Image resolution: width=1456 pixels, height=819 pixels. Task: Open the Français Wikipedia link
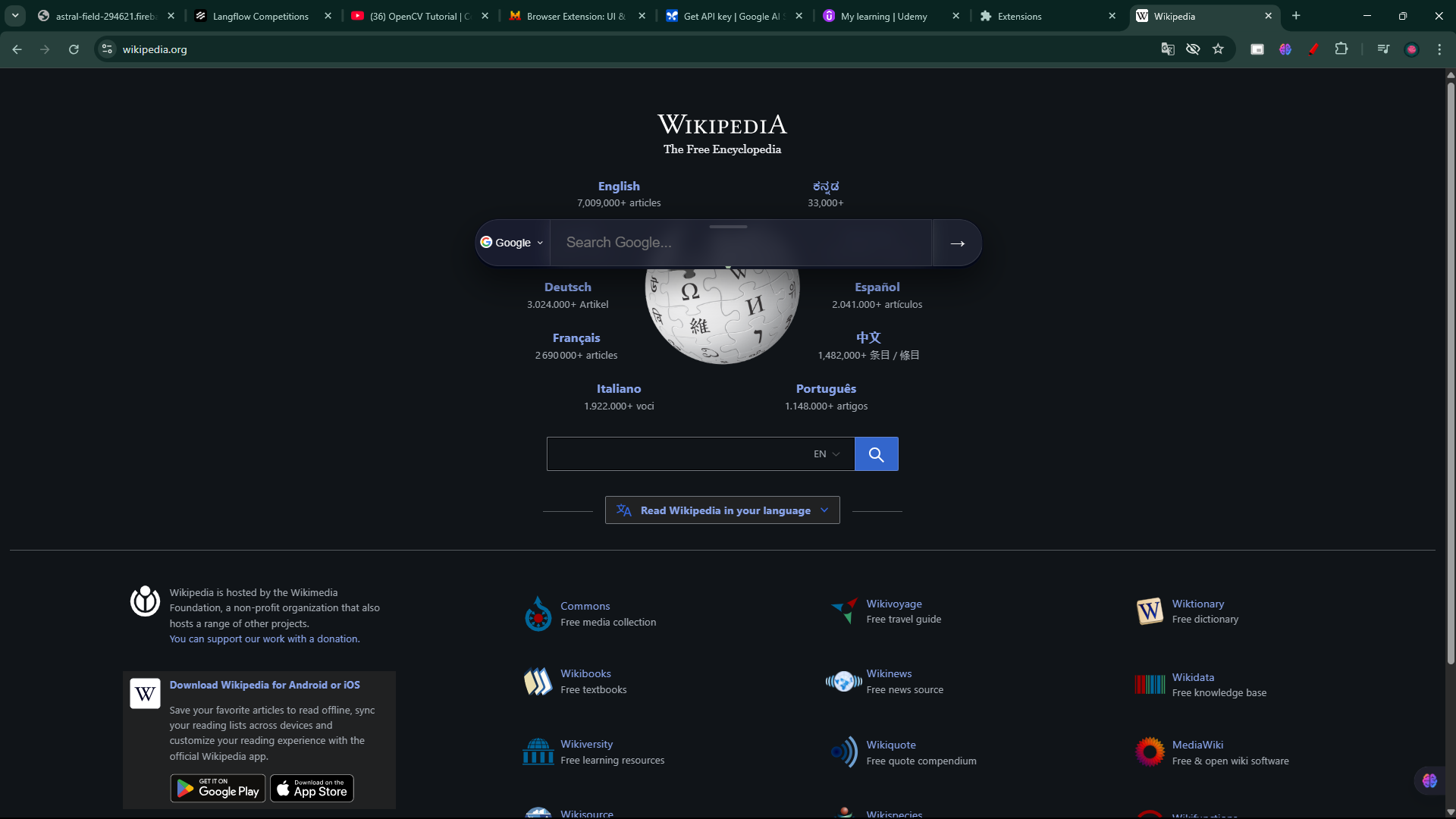(x=576, y=338)
